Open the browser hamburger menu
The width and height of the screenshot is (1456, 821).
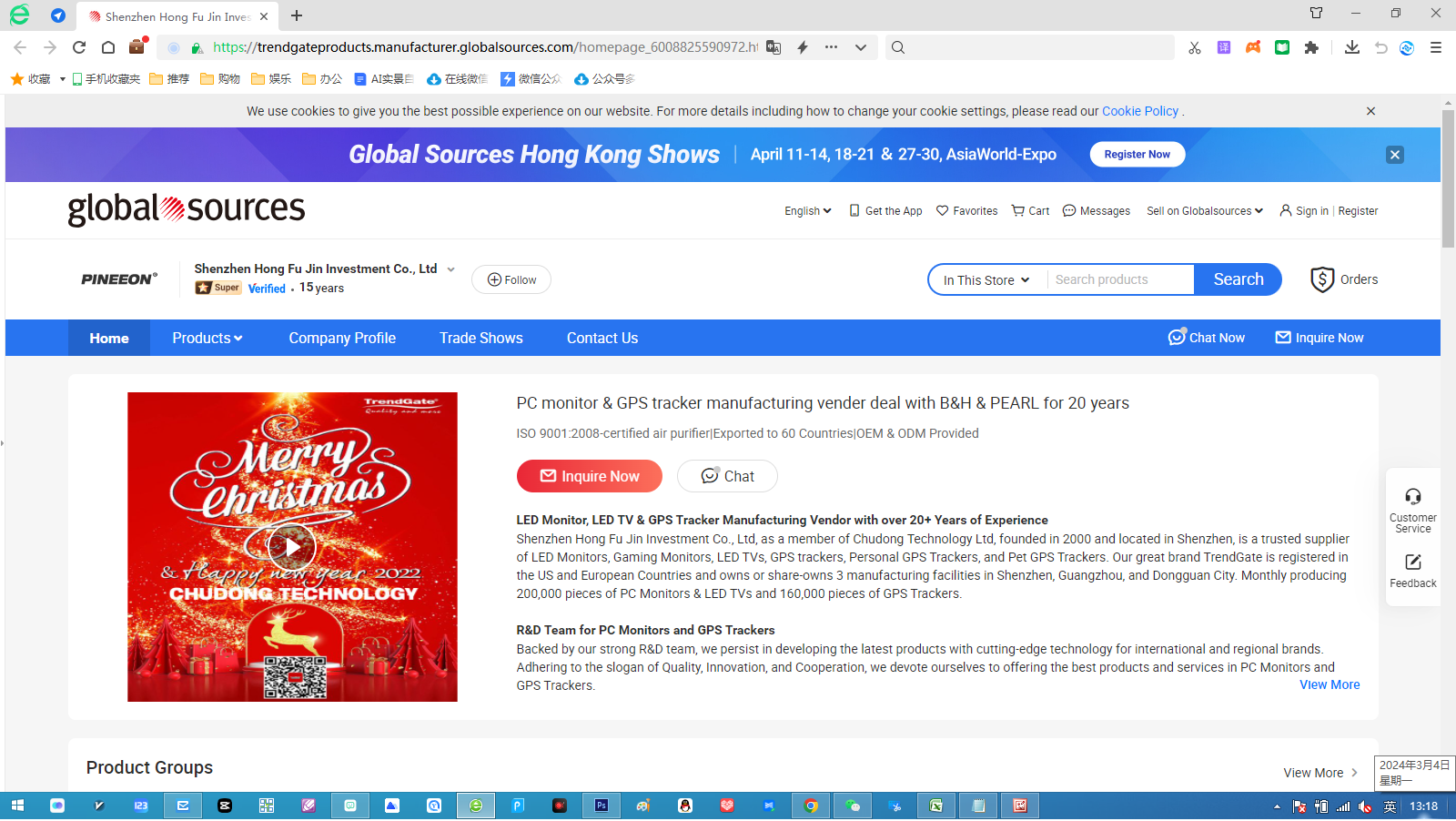point(1436,47)
